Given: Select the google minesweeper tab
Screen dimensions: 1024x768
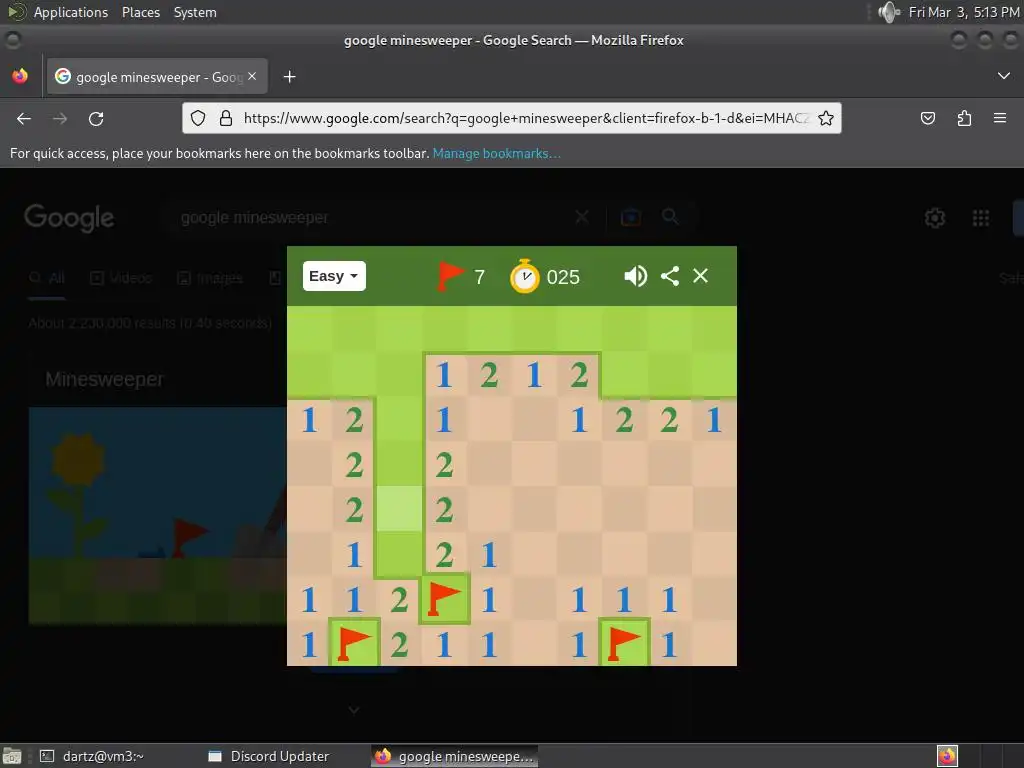Looking at the screenshot, I should (157, 77).
